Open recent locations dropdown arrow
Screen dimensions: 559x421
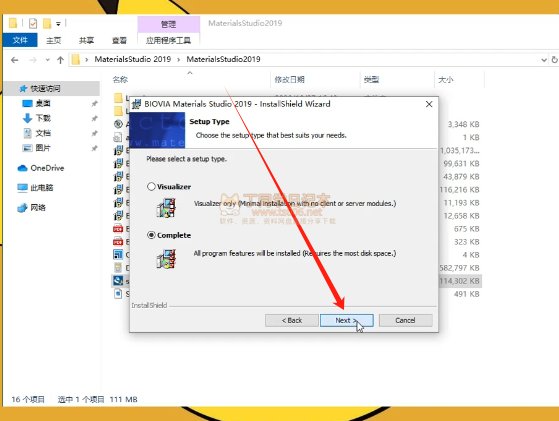click(47, 60)
